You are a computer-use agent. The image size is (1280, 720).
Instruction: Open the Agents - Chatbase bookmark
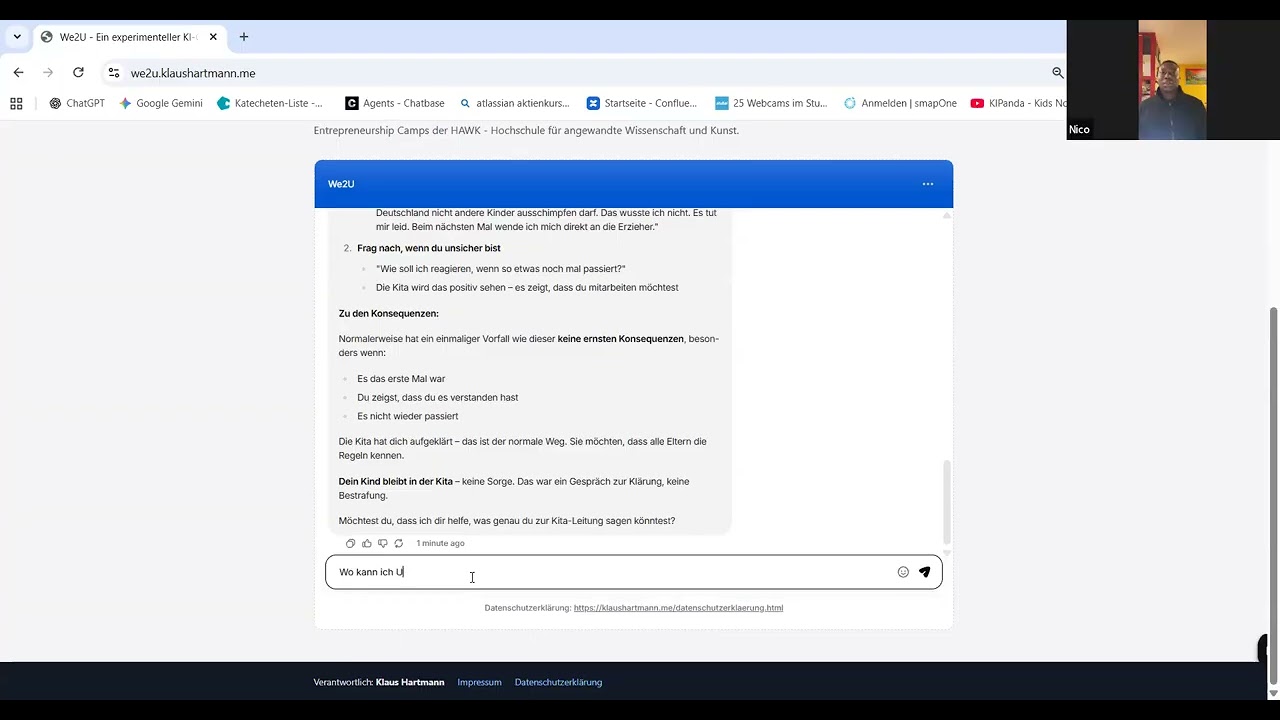pyautogui.click(x=394, y=103)
